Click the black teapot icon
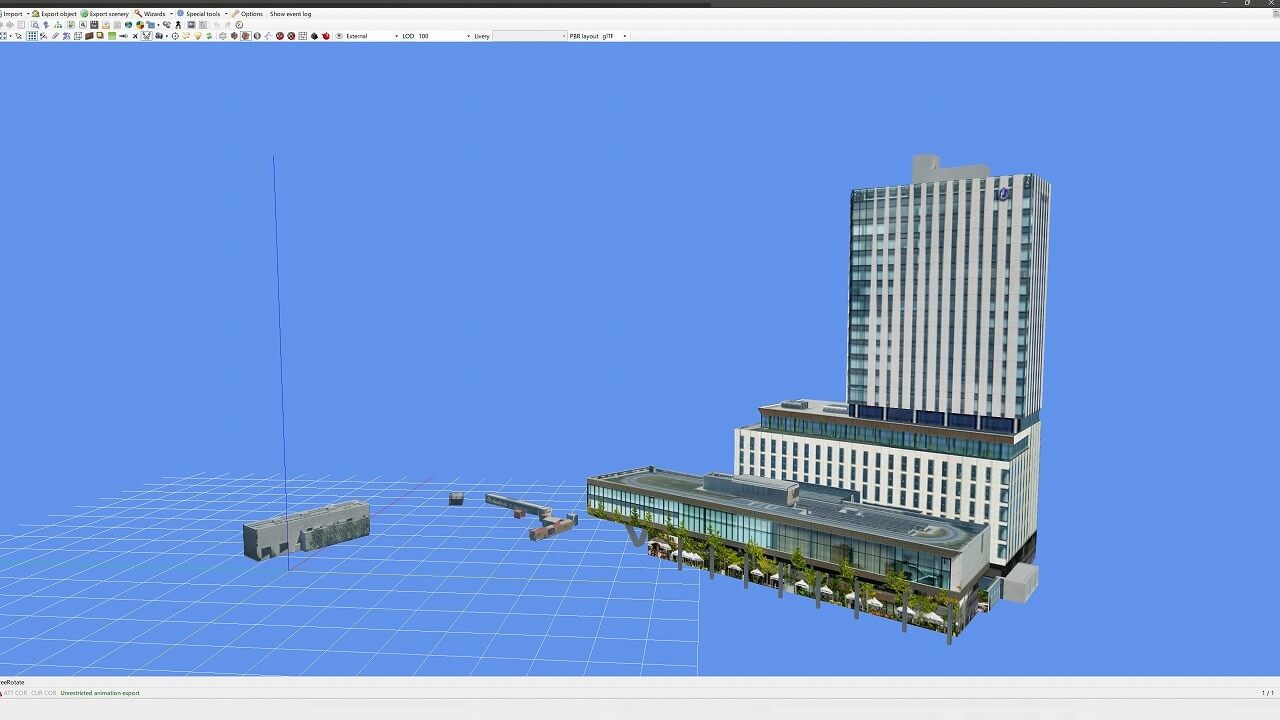1280x720 pixels. [x=314, y=36]
